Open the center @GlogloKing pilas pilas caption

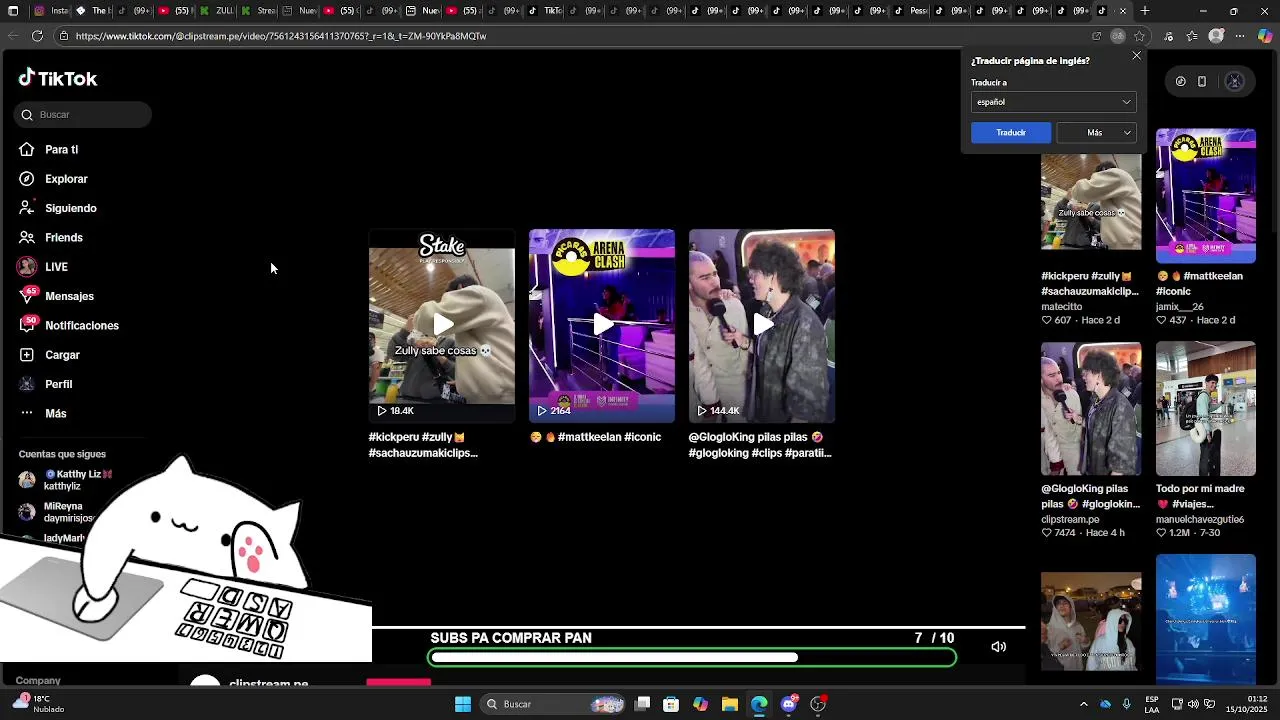[760, 445]
